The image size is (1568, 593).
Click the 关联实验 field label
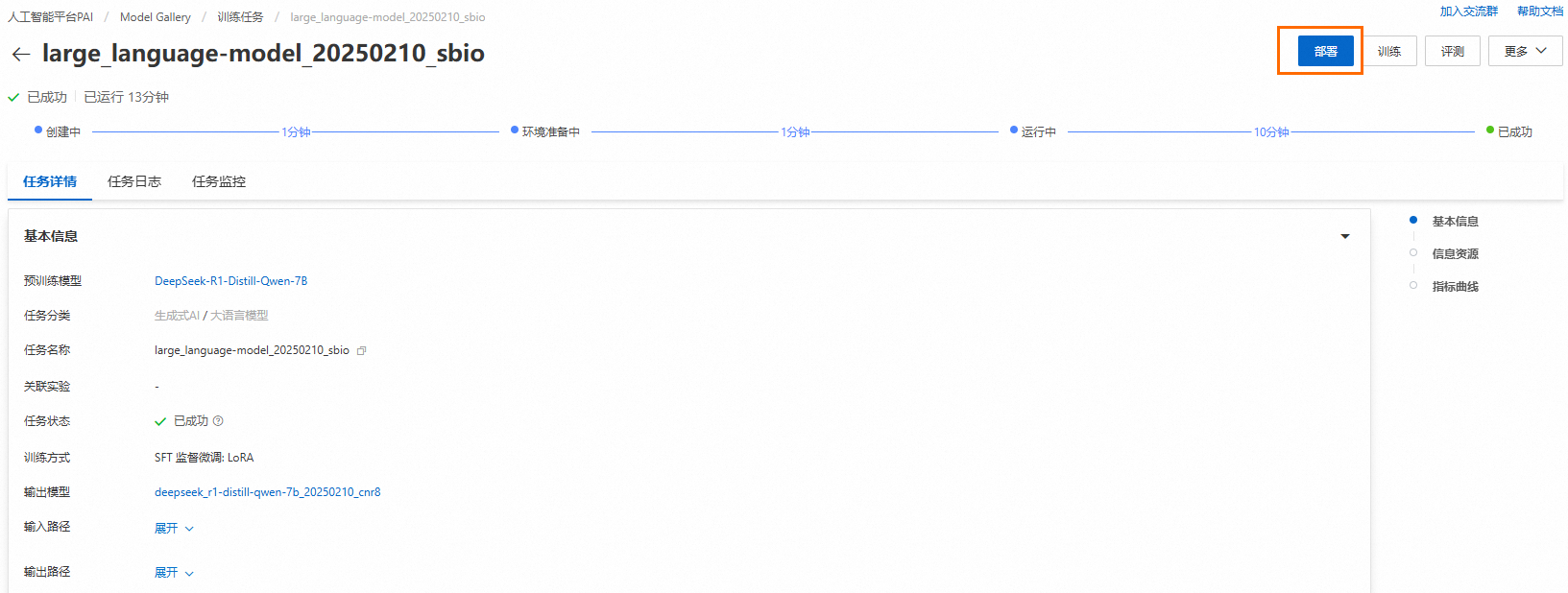(47, 387)
